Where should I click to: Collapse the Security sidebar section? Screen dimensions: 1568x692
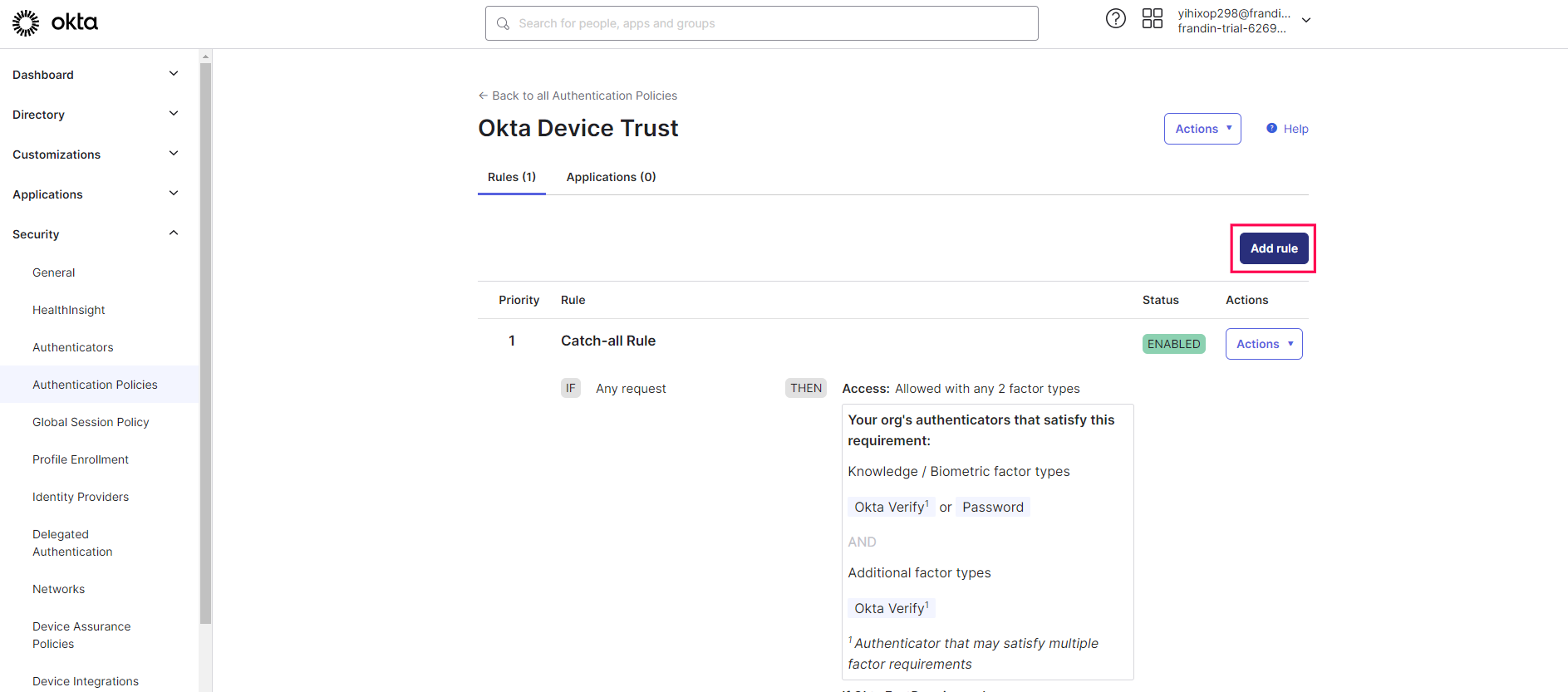pyautogui.click(x=174, y=233)
